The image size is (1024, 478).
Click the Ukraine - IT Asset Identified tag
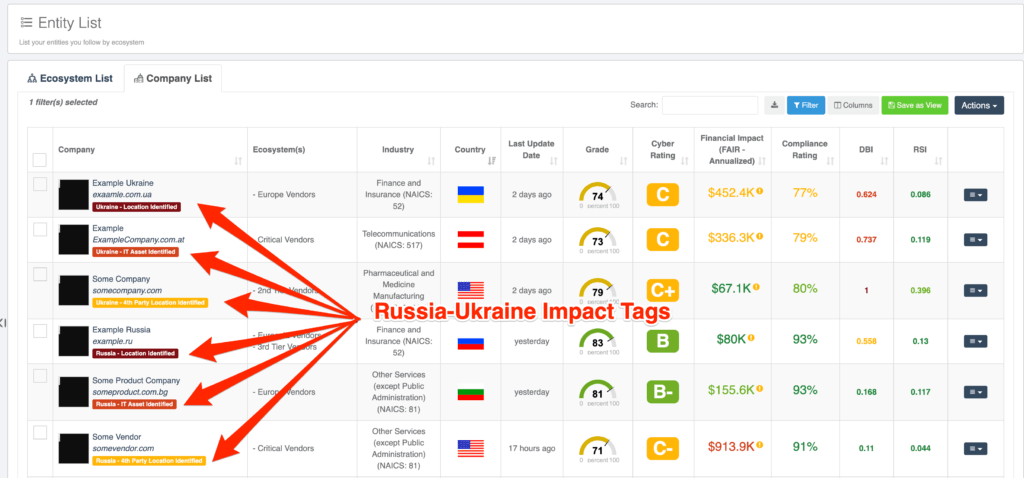(x=135, y=252)
